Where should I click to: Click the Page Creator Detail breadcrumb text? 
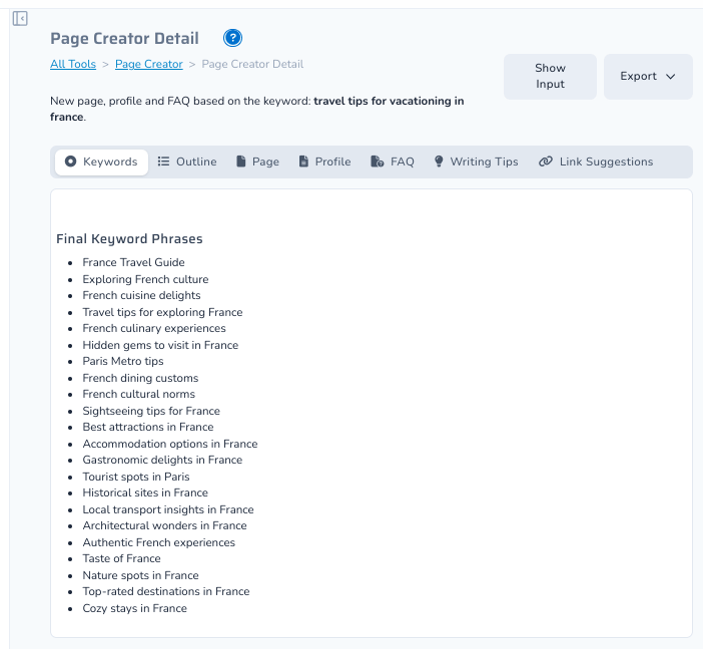252,64
